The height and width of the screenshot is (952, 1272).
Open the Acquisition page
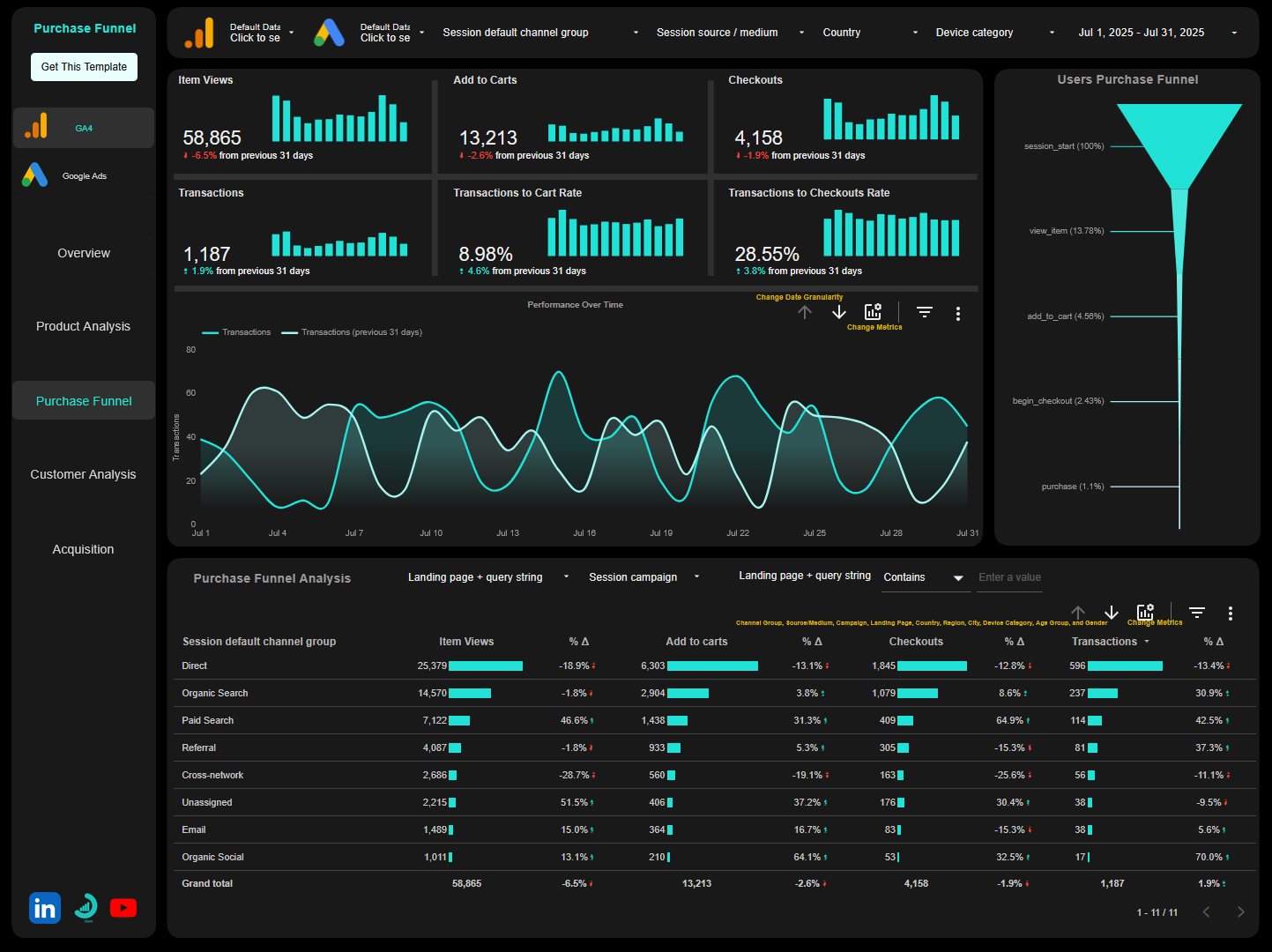[83, 548]
